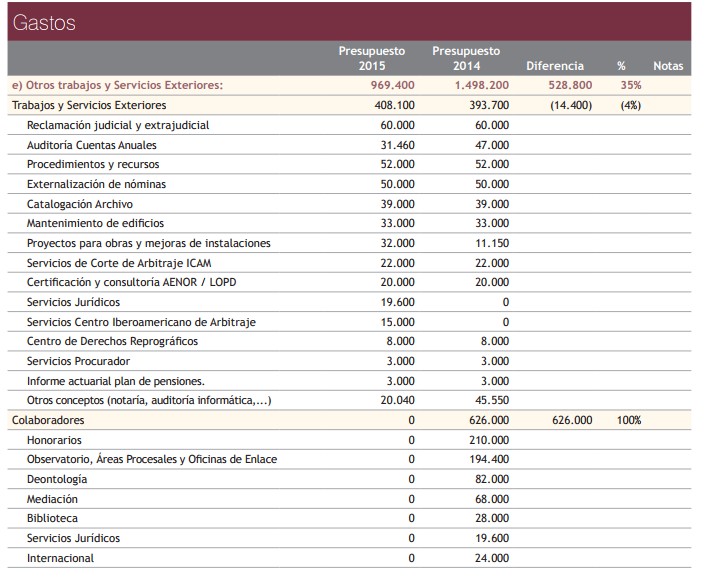
Task: Click the value 47.000
Action: click(x=492, y=145)
